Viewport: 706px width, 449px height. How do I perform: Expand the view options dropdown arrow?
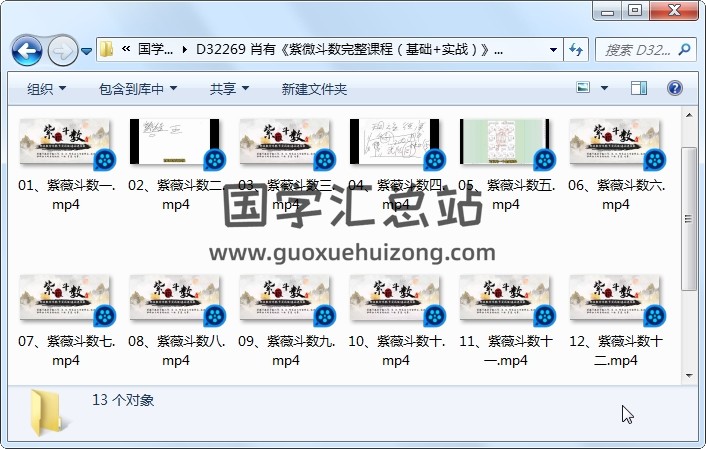(x=604, y=89)
